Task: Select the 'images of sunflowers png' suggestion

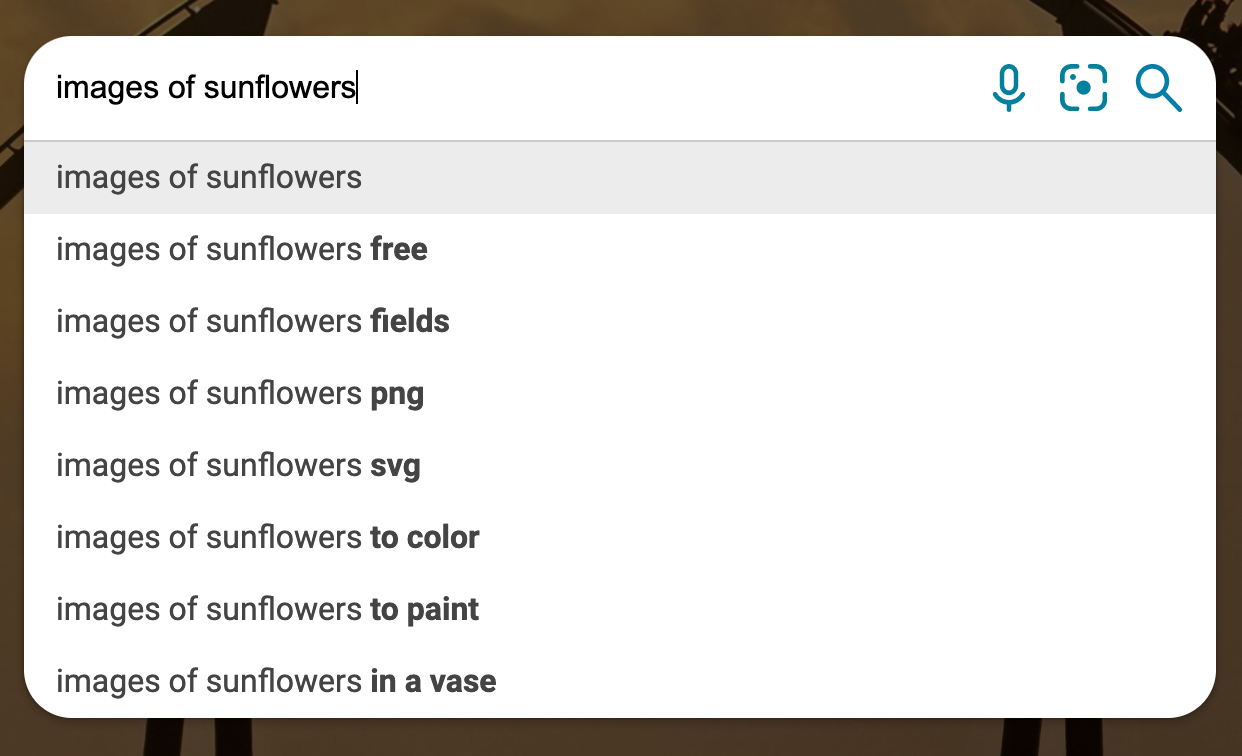Action: coord(240,393)
